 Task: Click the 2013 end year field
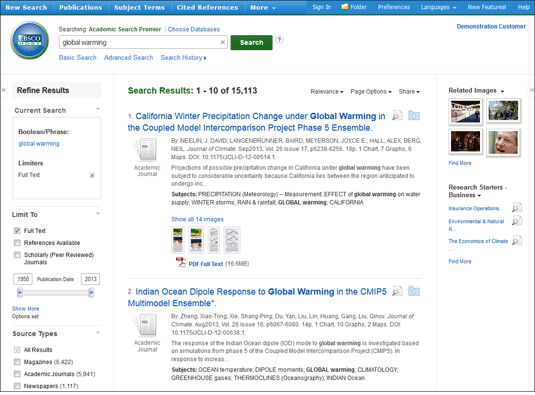coord(90,279)
